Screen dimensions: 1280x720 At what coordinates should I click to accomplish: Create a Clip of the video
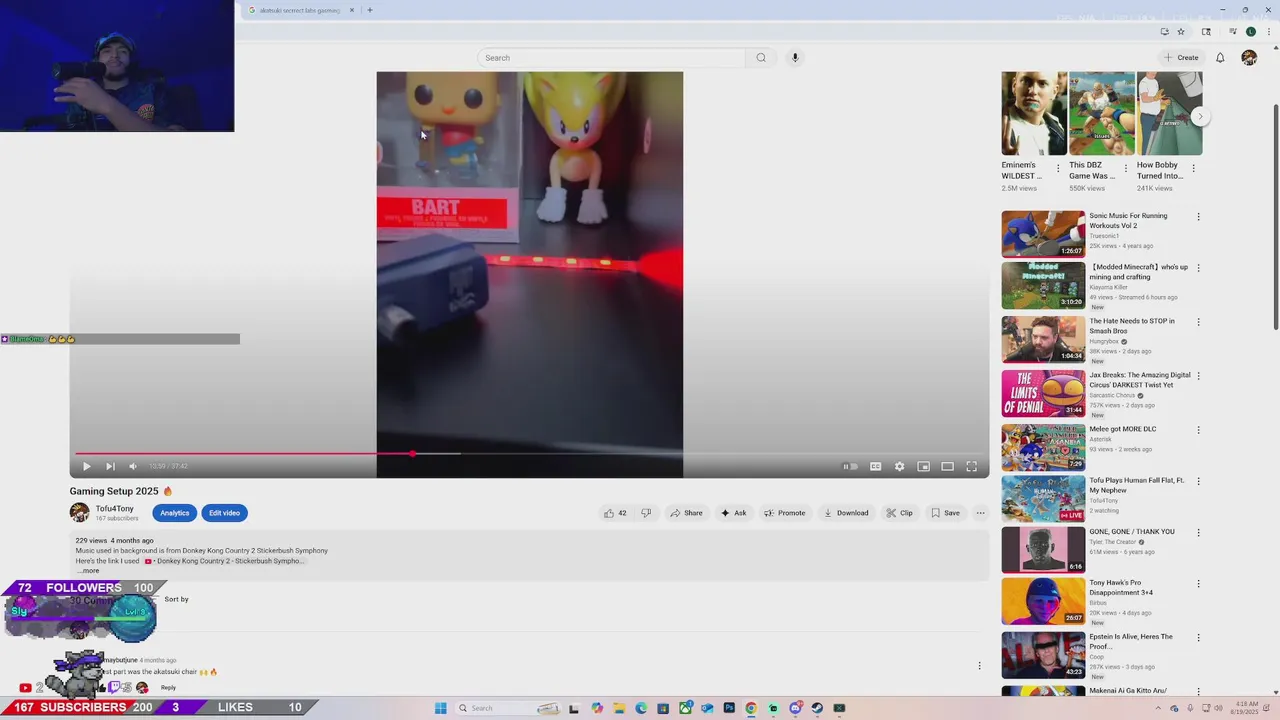[899, 513]
